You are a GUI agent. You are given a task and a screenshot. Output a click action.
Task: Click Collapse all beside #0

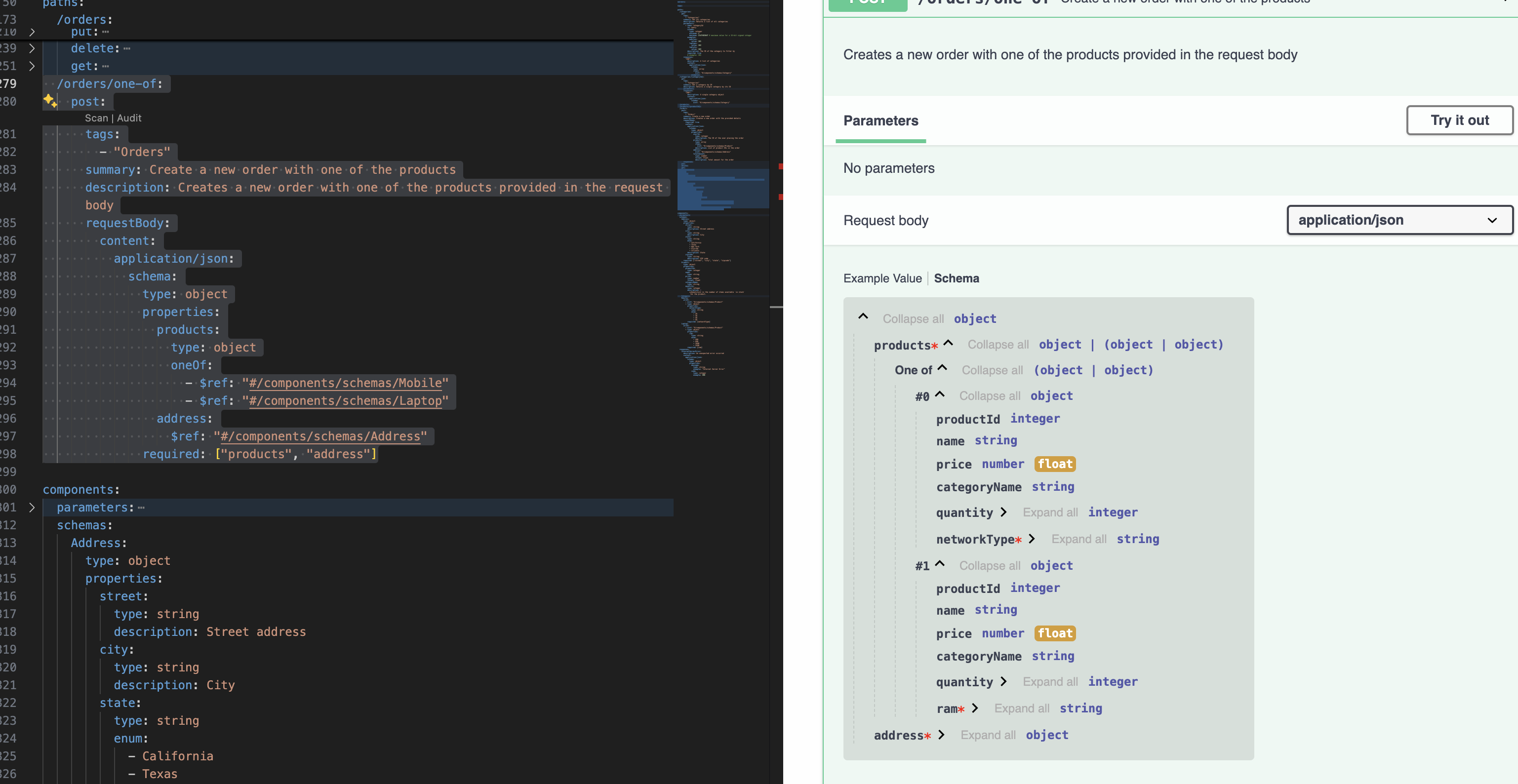pos(990,396)
